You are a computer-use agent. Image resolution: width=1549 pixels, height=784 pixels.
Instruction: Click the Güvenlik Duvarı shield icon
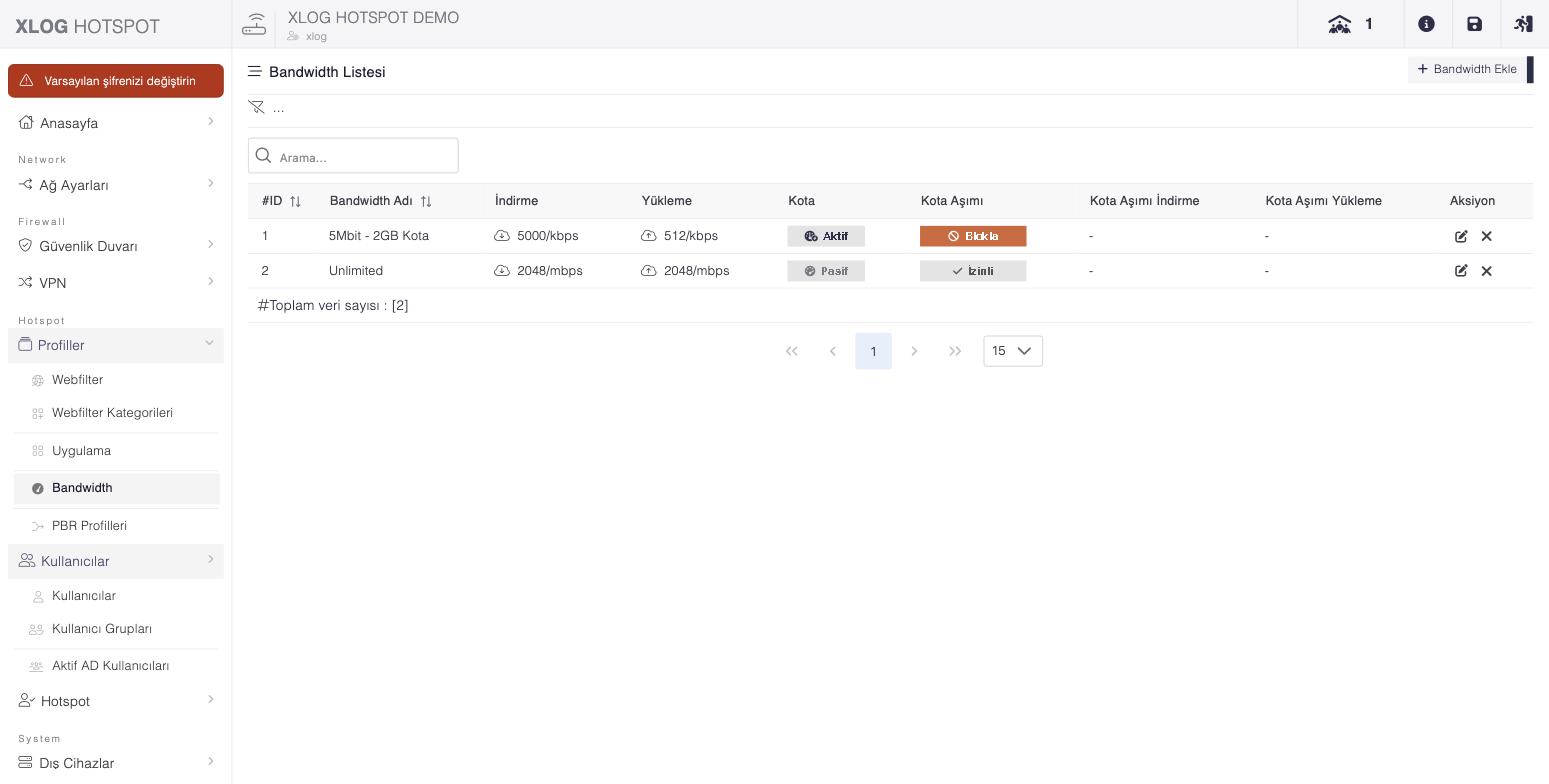click(x=26, y=246)
